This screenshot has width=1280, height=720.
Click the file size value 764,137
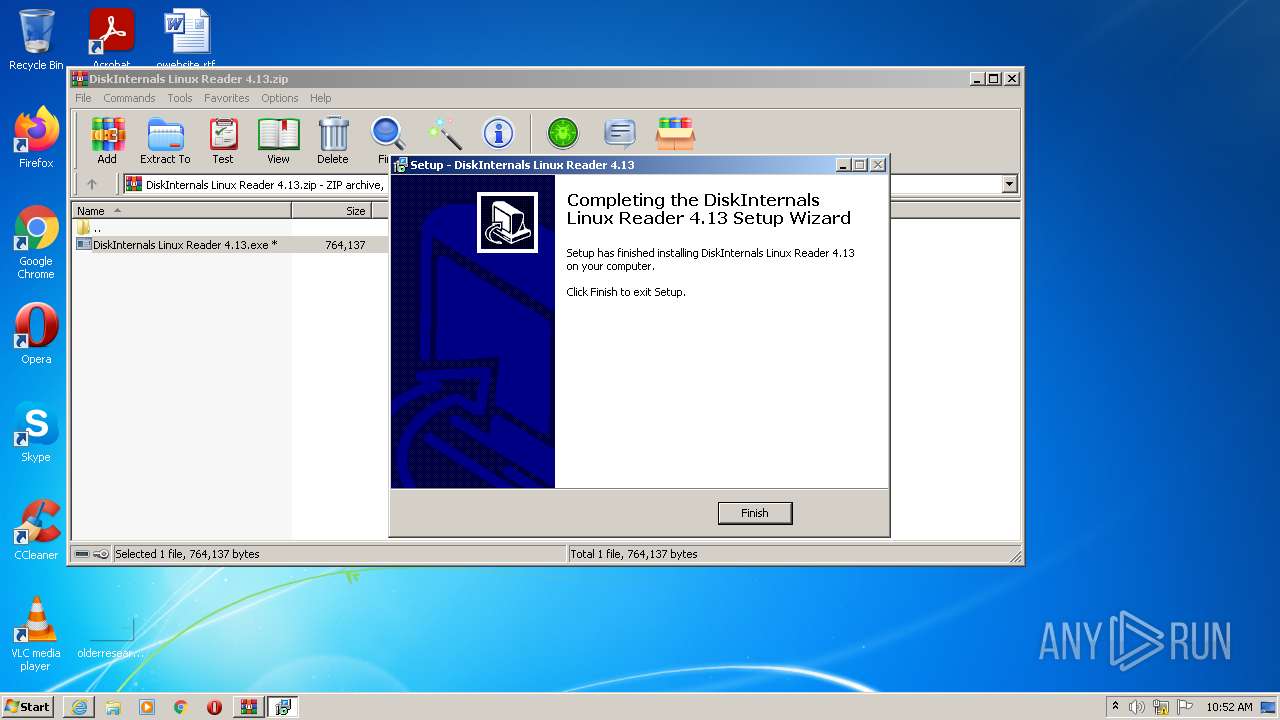(x=345, y=244)
